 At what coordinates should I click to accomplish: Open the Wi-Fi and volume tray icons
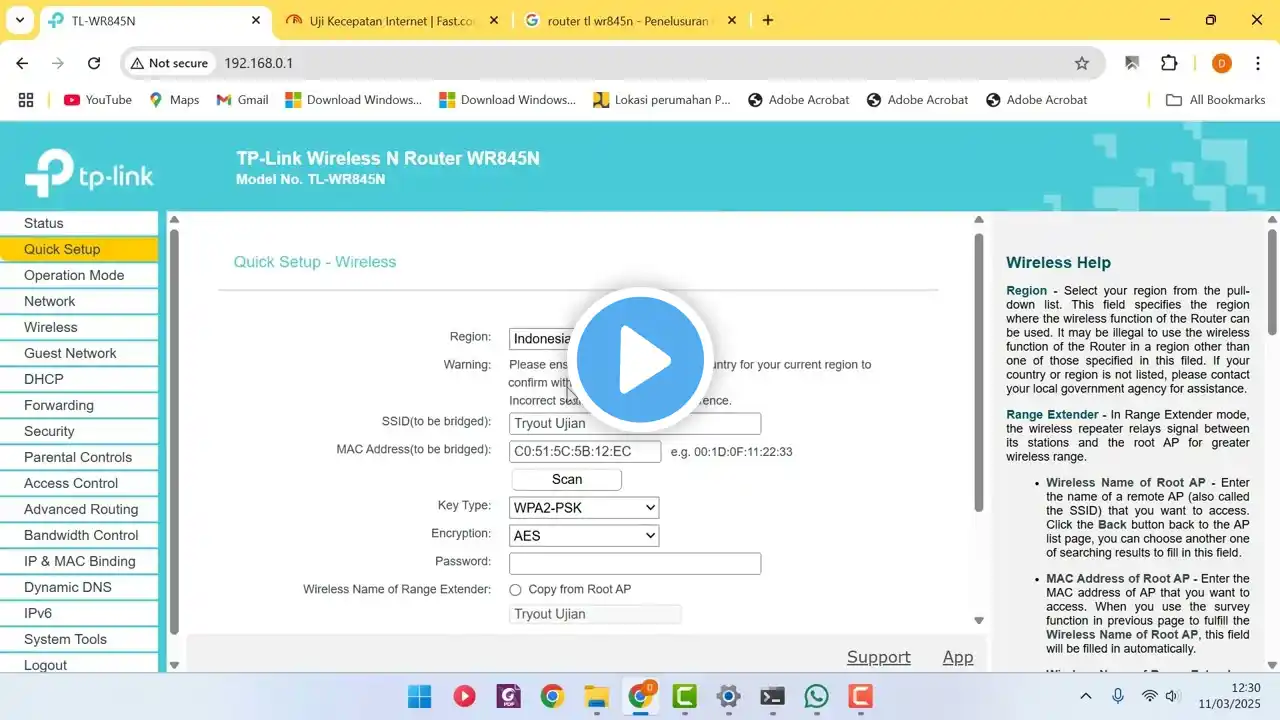point(1161,696)
